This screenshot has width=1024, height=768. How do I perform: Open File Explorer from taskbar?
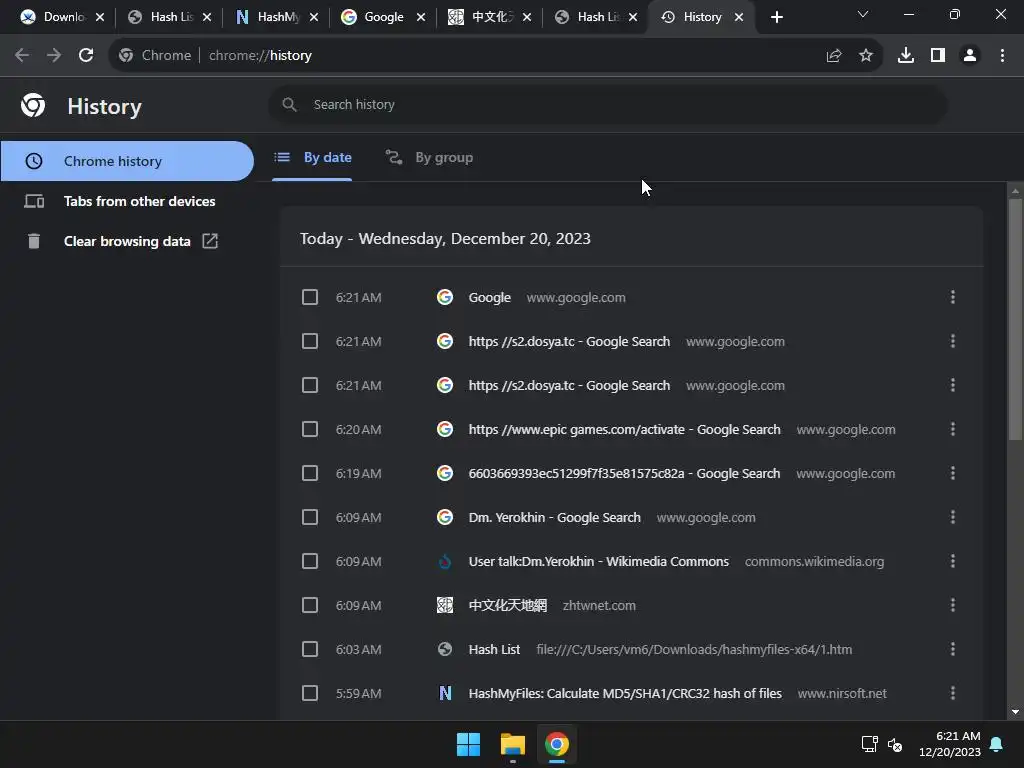coord(513,744)
